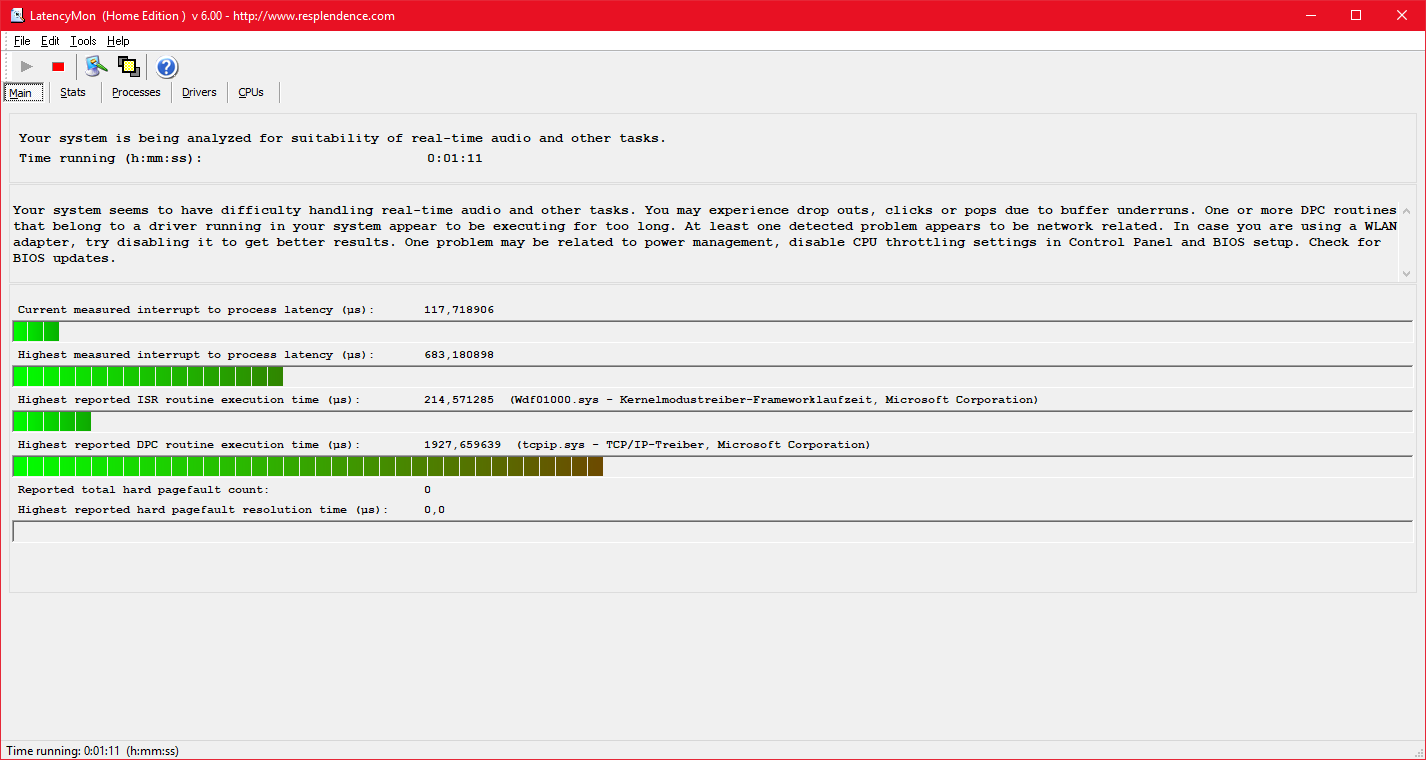Click the overlapping yellow squares toolbar icon
The height and width of the screenshot is (760, 1426).
click(x=128, y=67)
